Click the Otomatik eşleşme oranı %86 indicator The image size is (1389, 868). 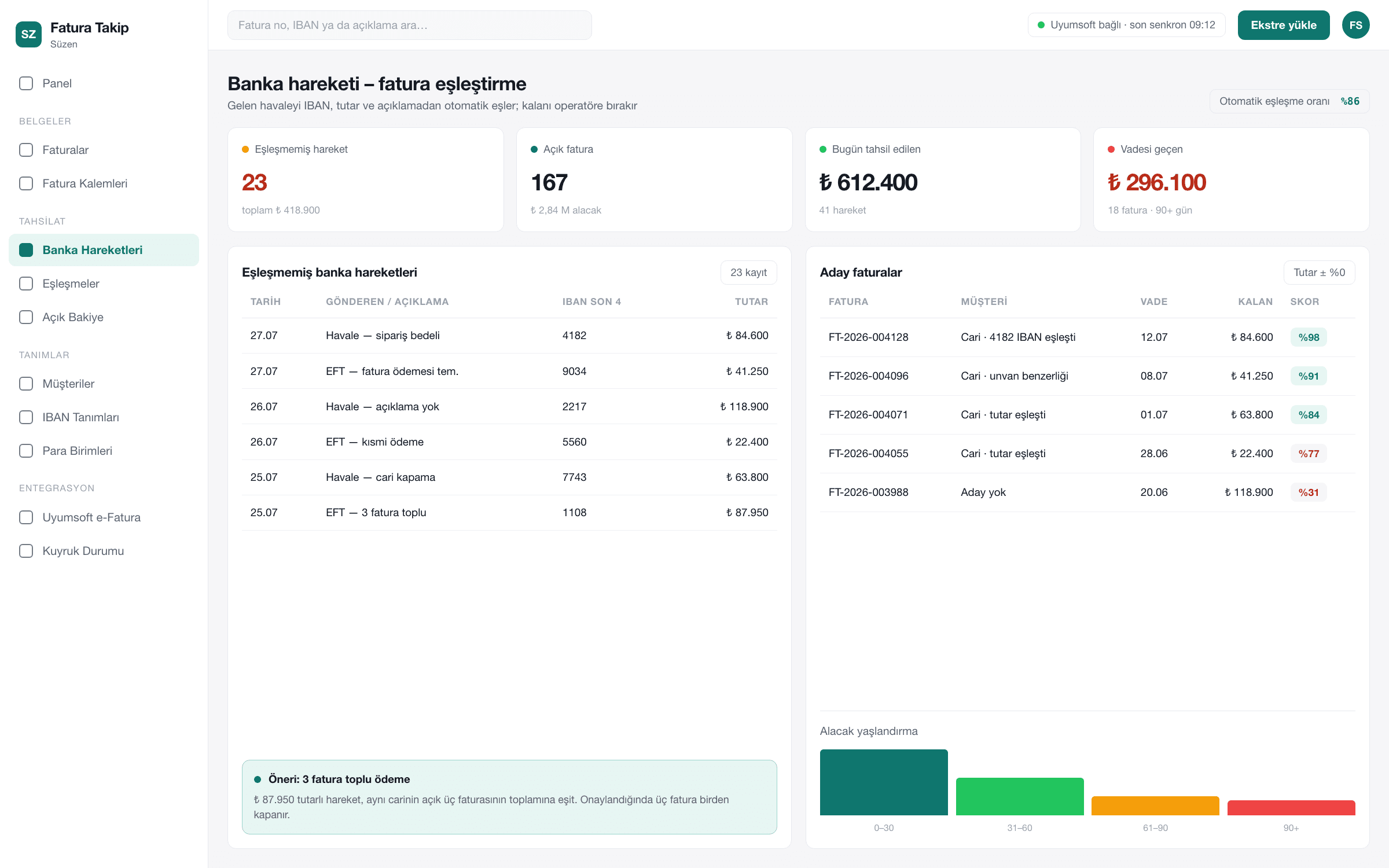(1289, 101)
